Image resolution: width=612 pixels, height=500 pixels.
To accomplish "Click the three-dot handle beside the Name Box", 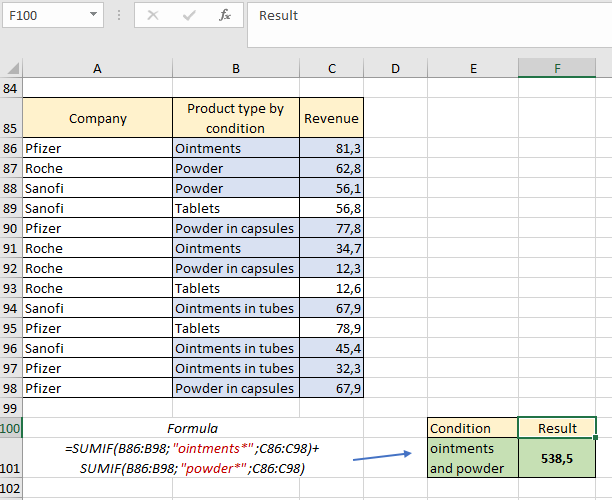I will pyautogui.click(x=119, y=16).
